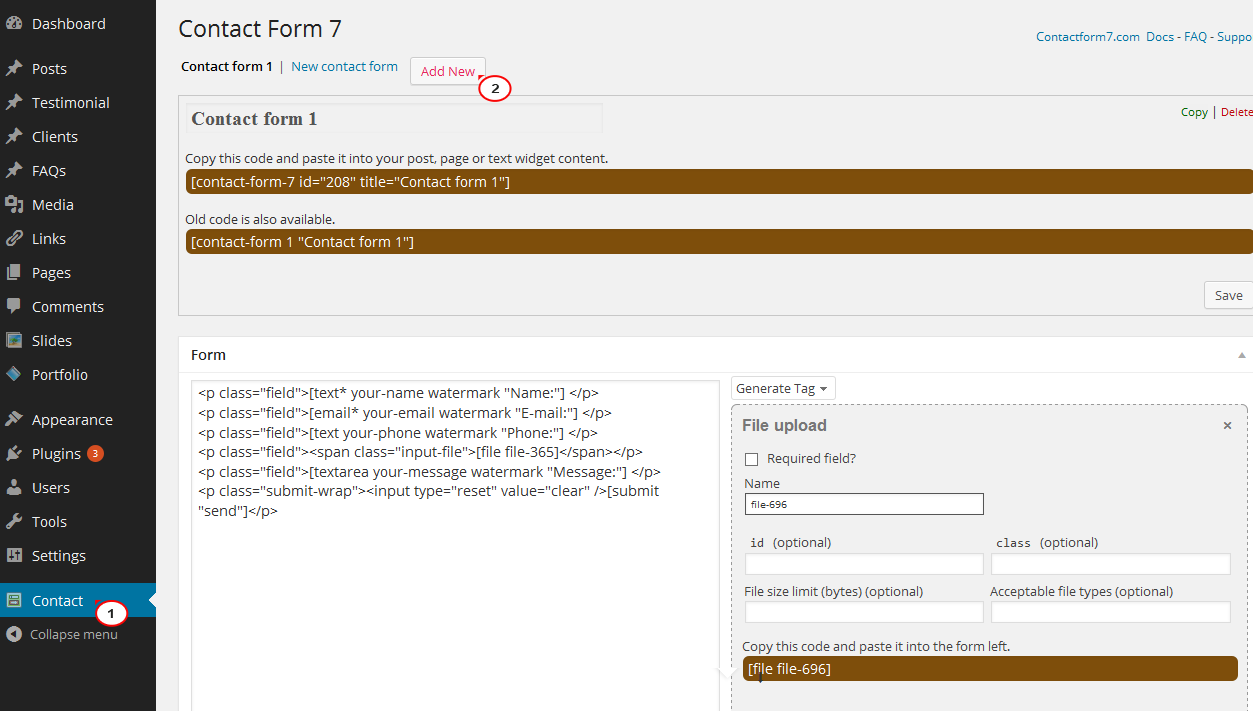Click the Plugins plug icon
Image resolution: width=1253 pixels, height=711 pixels.
pos(14,454)
